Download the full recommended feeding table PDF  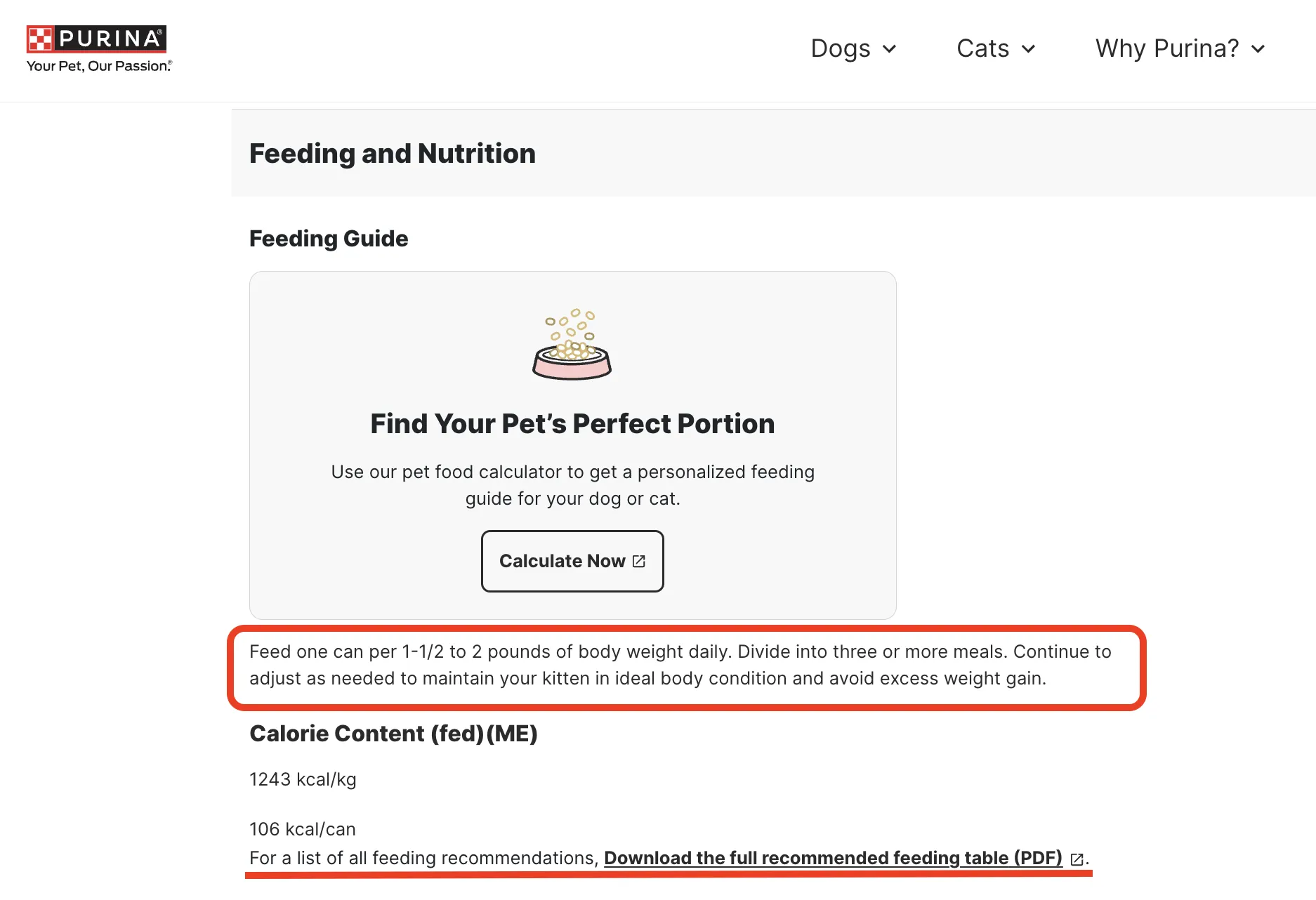[x=833, y=859]
